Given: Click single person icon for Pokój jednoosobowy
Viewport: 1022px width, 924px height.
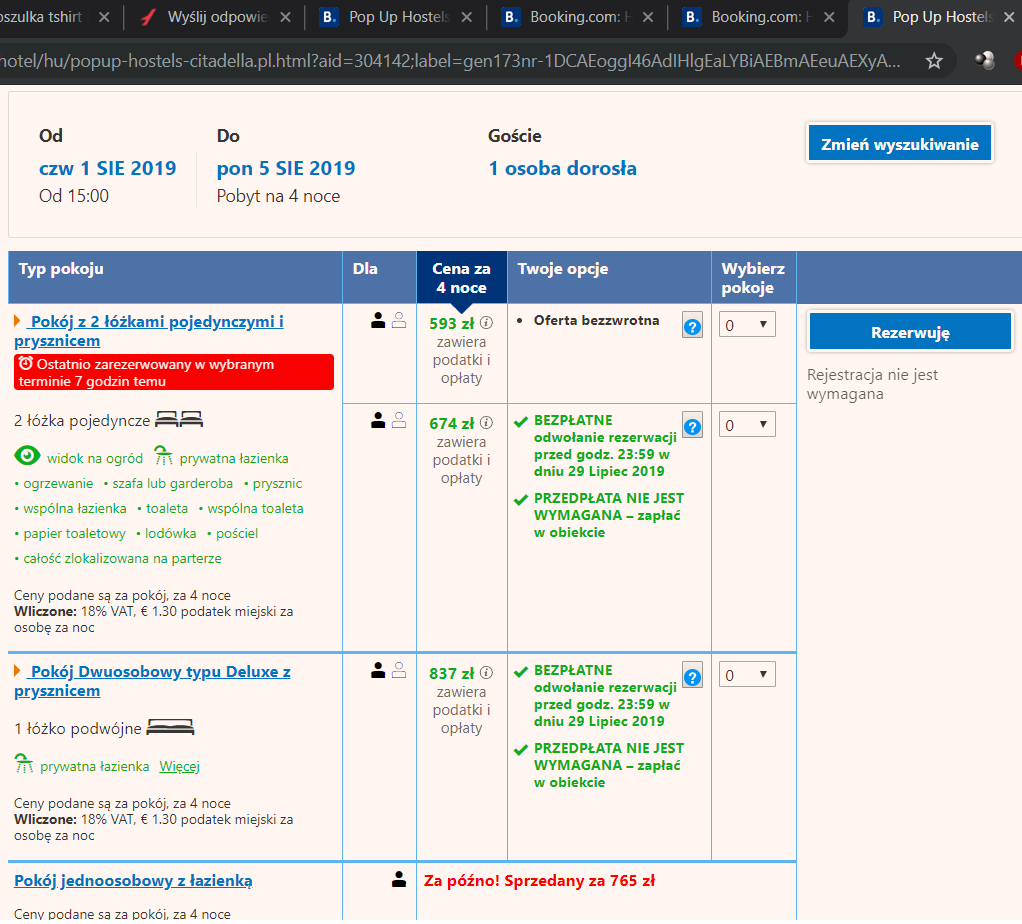Looking at the screenshot, I should coord(399,879).
